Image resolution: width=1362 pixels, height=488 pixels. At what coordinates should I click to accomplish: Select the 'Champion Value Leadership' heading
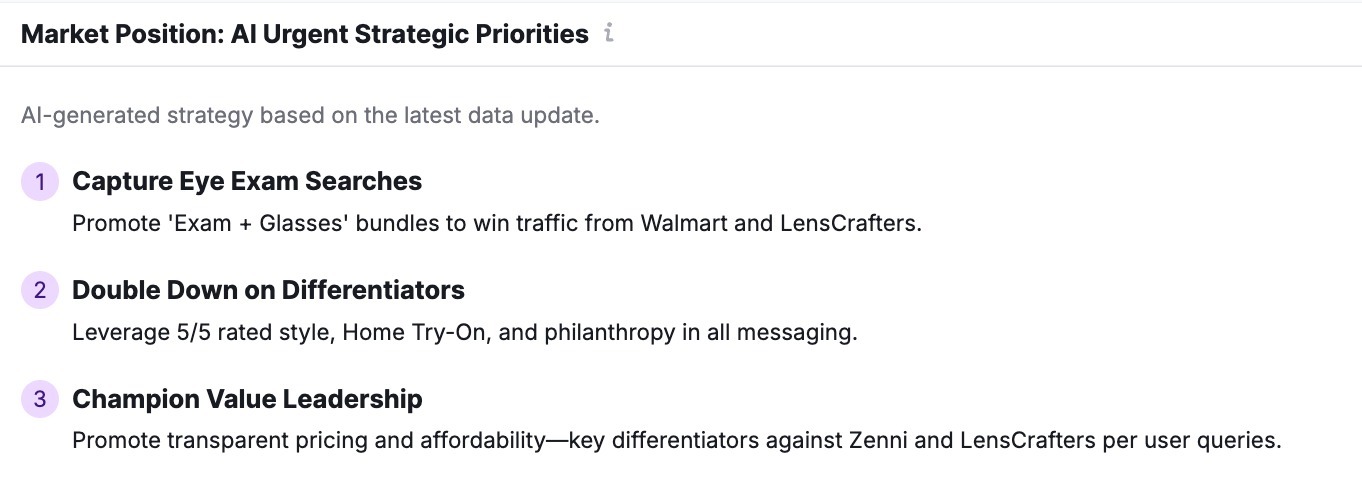coord(247,399)
